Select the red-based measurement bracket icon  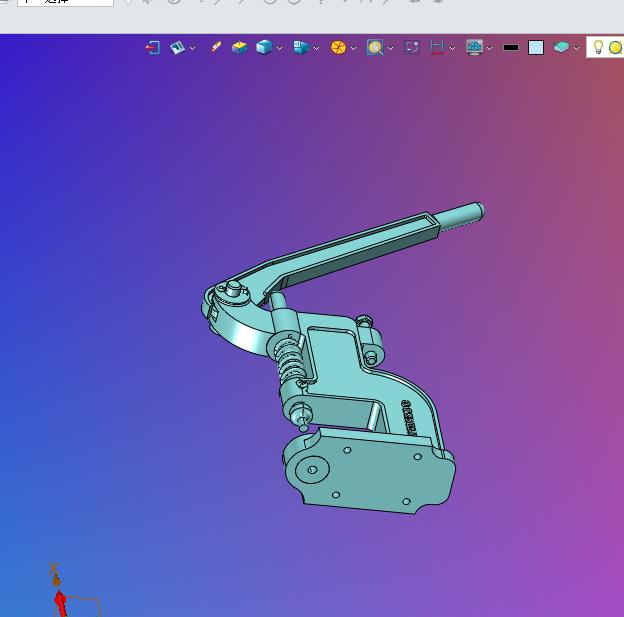pyautogui.click(x=437, y=48)
